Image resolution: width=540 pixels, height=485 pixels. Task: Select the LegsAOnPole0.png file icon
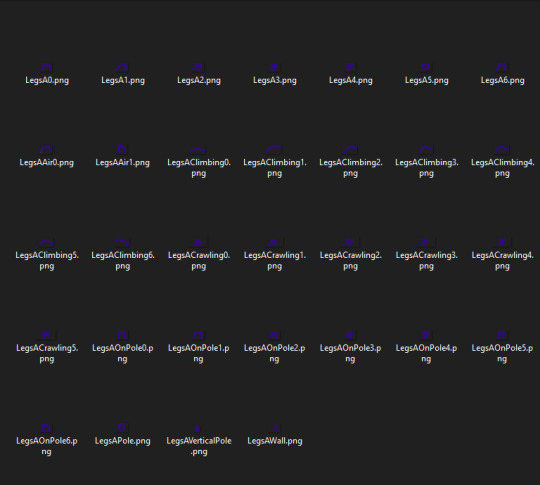tap(122, 335)
